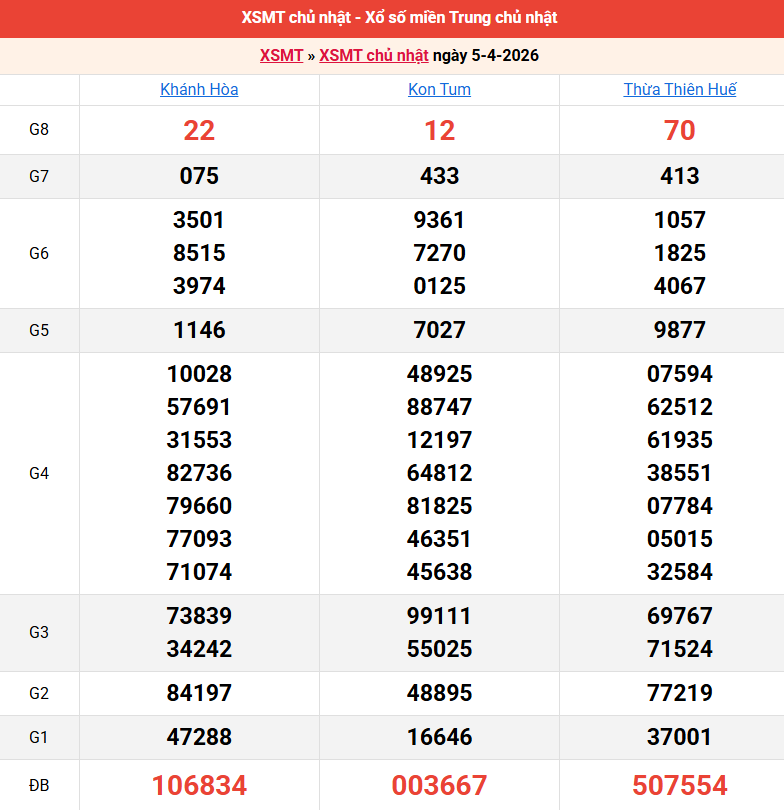Open the XSMT chủ nhật breadcrumb link
Screen dimensions: 784x810
tap(373, 56)
